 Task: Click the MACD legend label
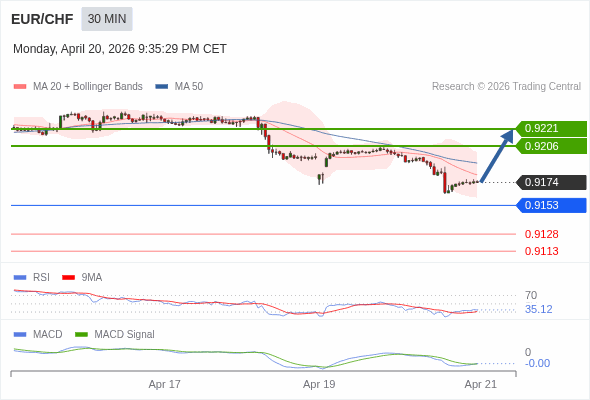(48, 335)
